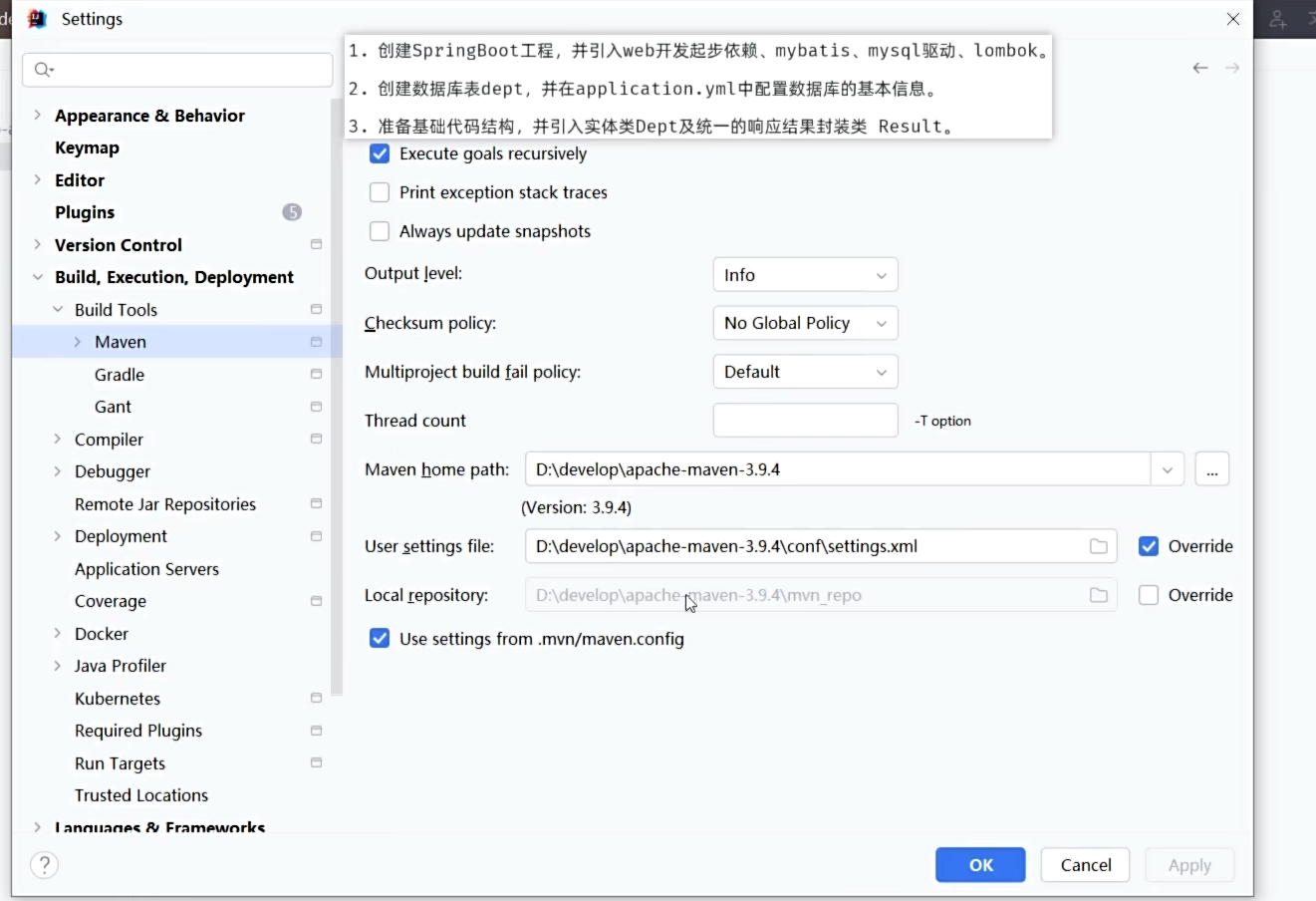
Task: Open Multiproject build fail policy dropdown
Action: 805,372
